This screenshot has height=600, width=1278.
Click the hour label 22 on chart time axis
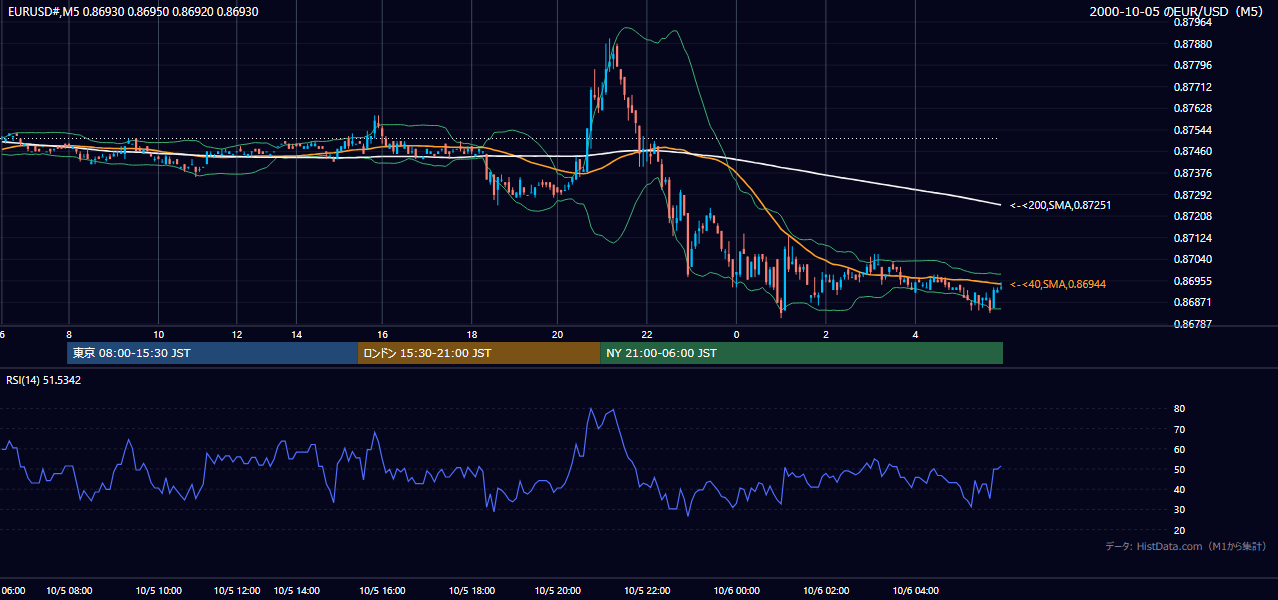point(647,334)
